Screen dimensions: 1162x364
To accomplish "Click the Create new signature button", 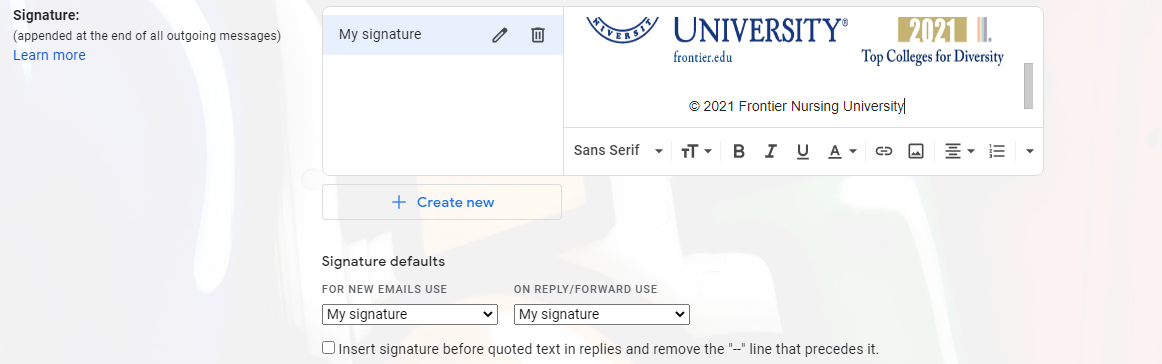I will pyautogui.click(x=442, y=202).
